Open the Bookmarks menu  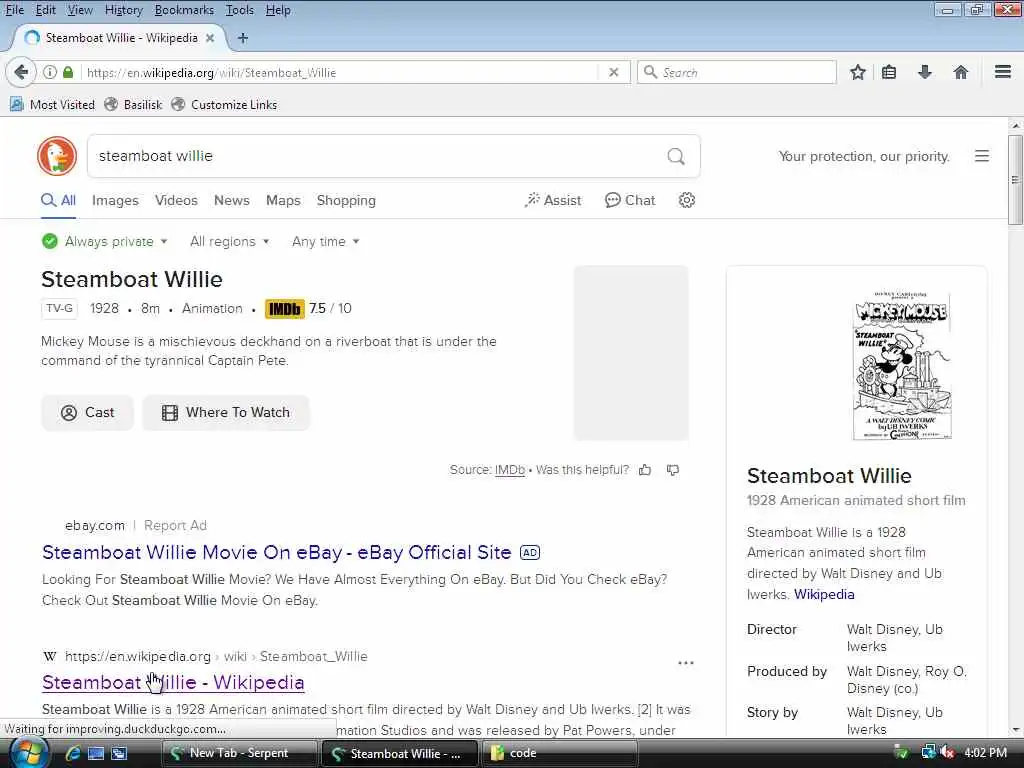tap(184, 10)
